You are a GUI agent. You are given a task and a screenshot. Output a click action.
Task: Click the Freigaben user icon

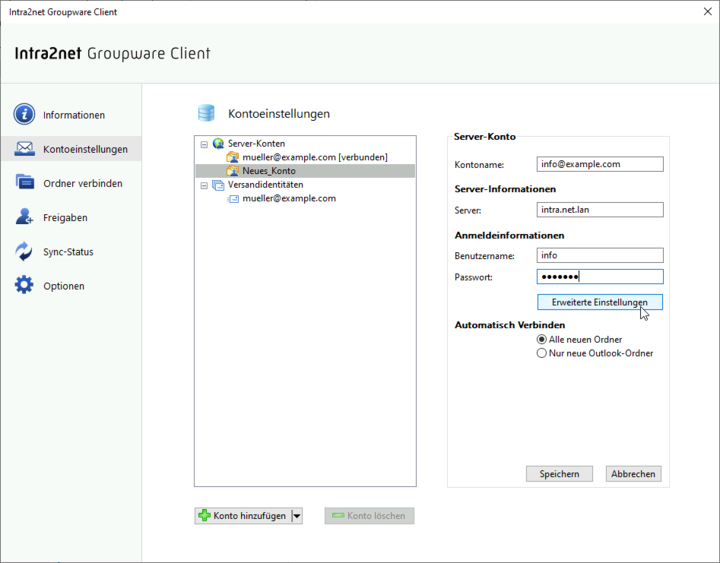coord(24,216)
